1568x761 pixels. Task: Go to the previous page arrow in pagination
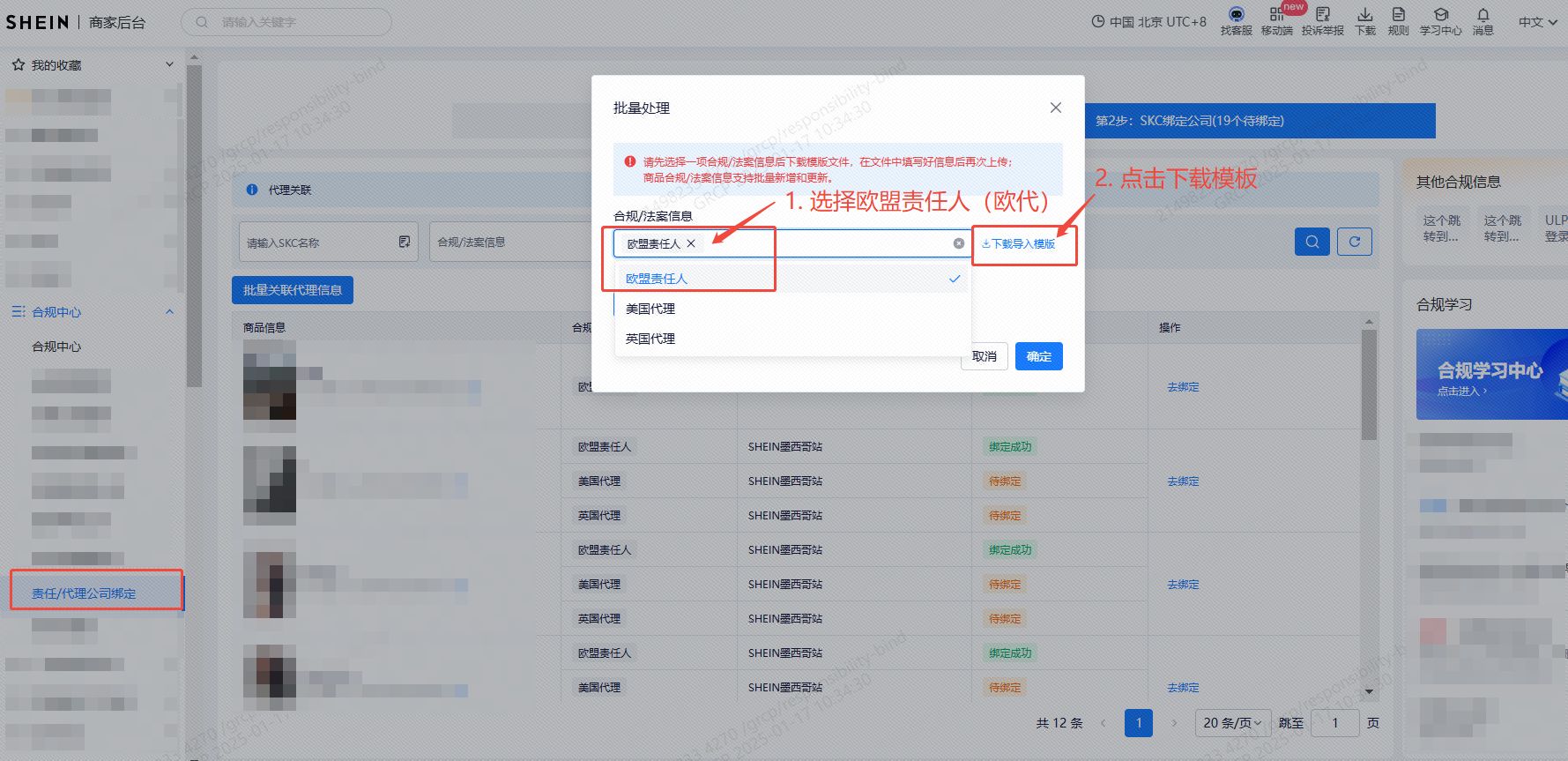click(x=1103, y=723)
